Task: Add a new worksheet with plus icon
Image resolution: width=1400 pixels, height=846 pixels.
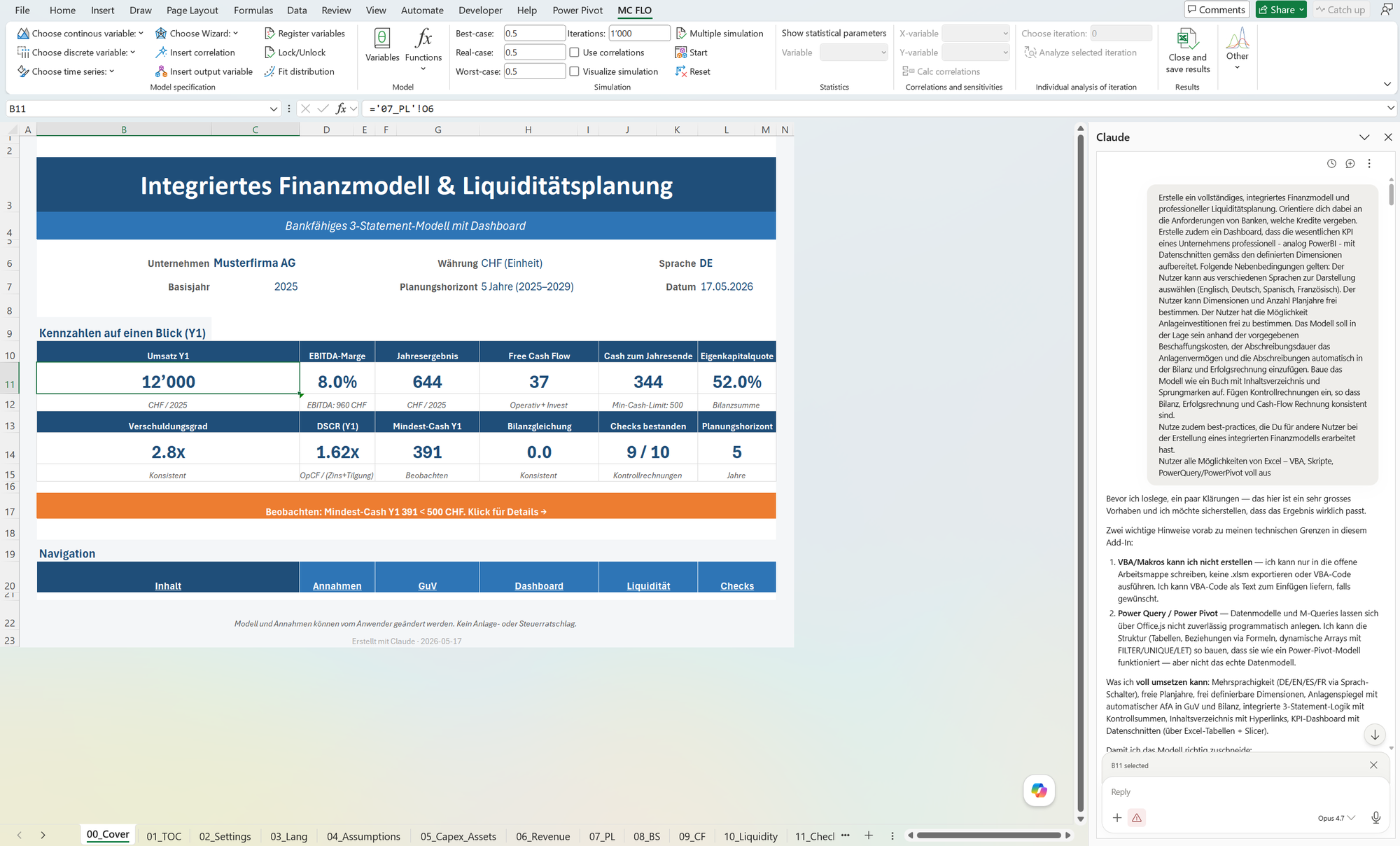Action: pyautogui.click(x=869, y=835)
